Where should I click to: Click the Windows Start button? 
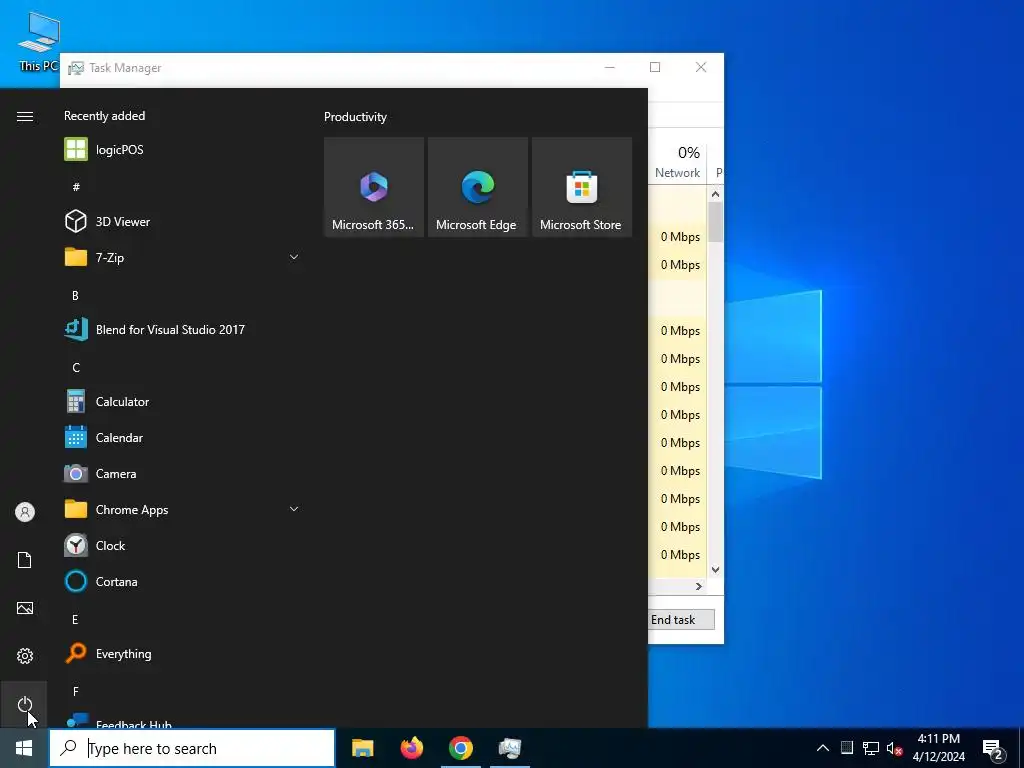pos(24,748)
